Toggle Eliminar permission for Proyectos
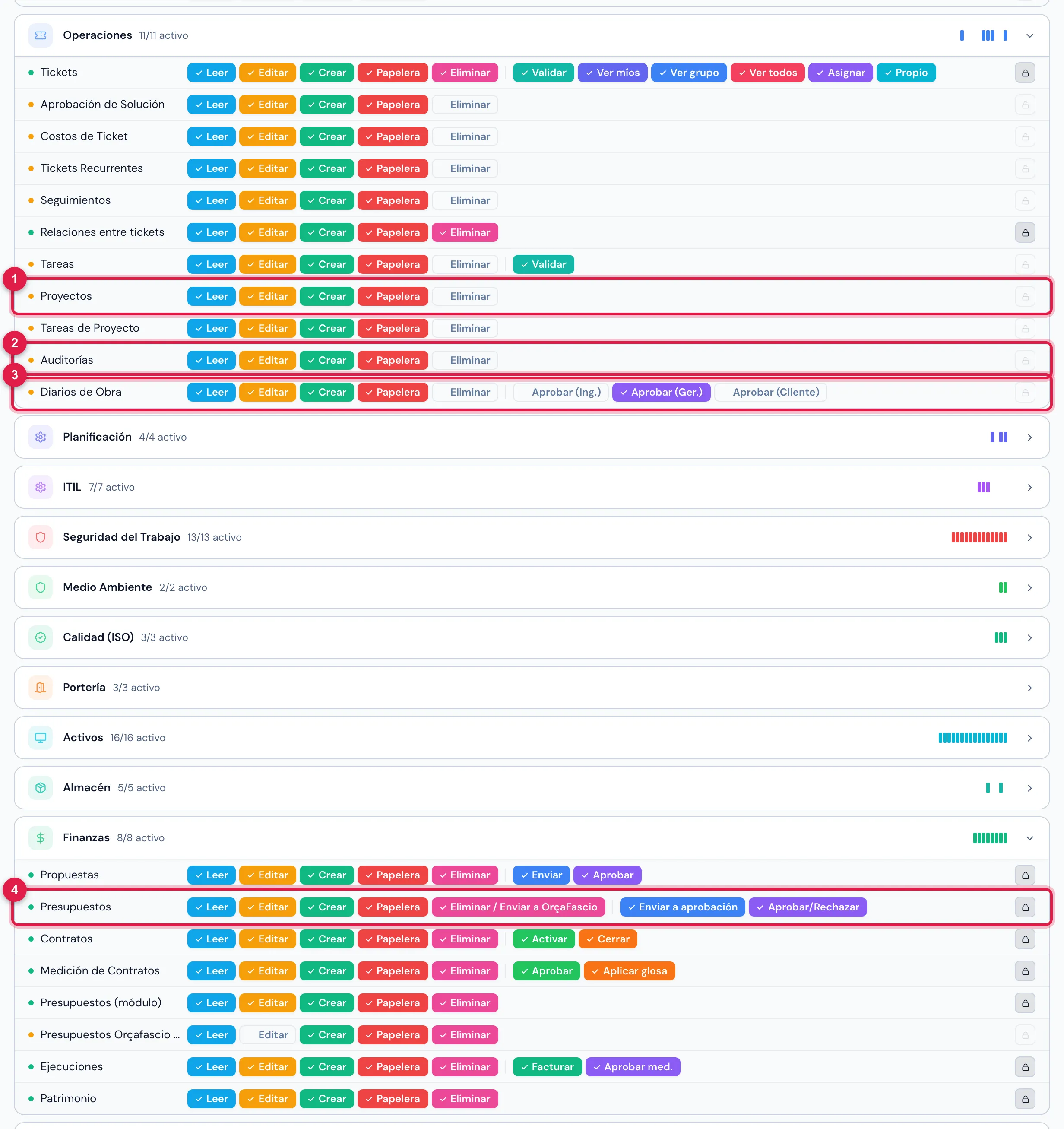This screenshot has height=1129, width=1064. 465,296
